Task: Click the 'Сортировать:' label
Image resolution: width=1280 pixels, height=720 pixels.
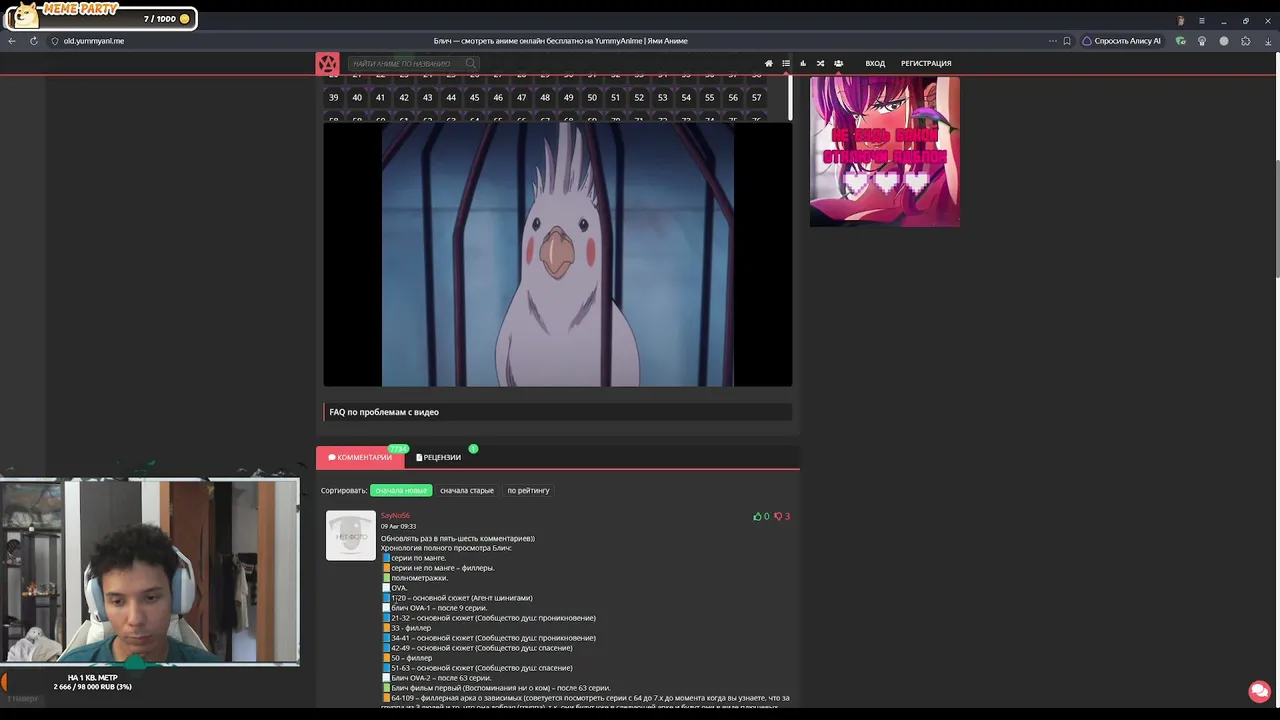Action: 344,490
